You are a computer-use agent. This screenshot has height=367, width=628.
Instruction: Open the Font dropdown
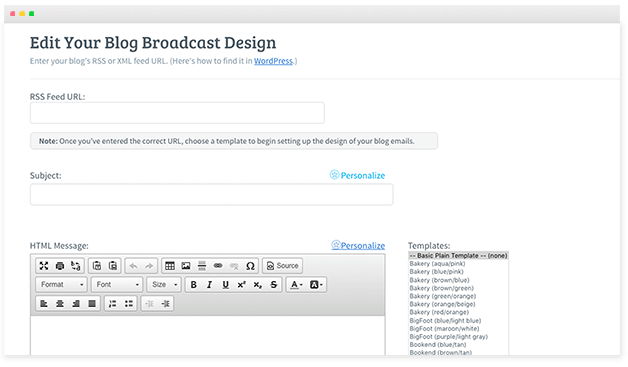tap(117, 284)
